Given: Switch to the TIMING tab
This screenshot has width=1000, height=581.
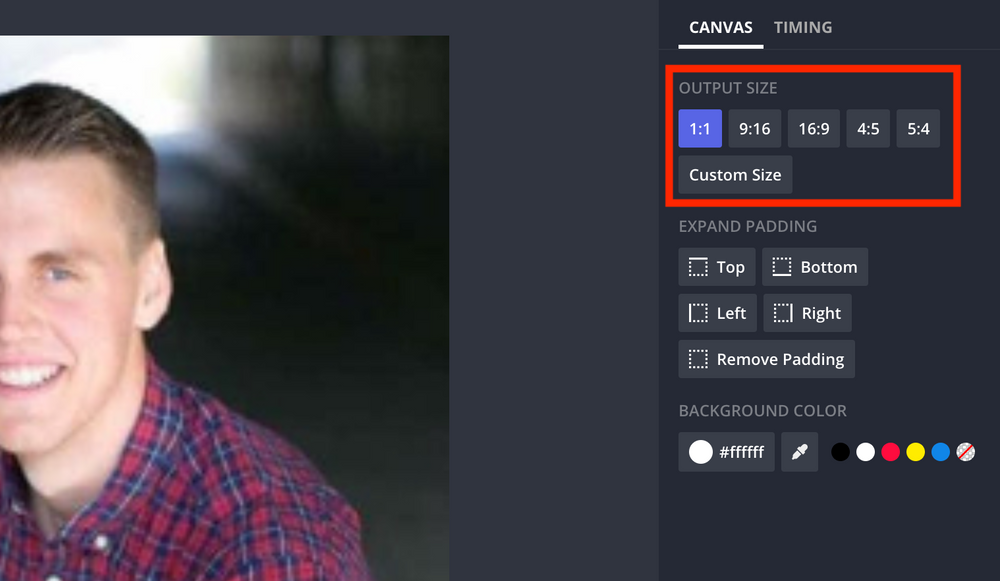Looking at the screenshot, I should click(802, 27).
